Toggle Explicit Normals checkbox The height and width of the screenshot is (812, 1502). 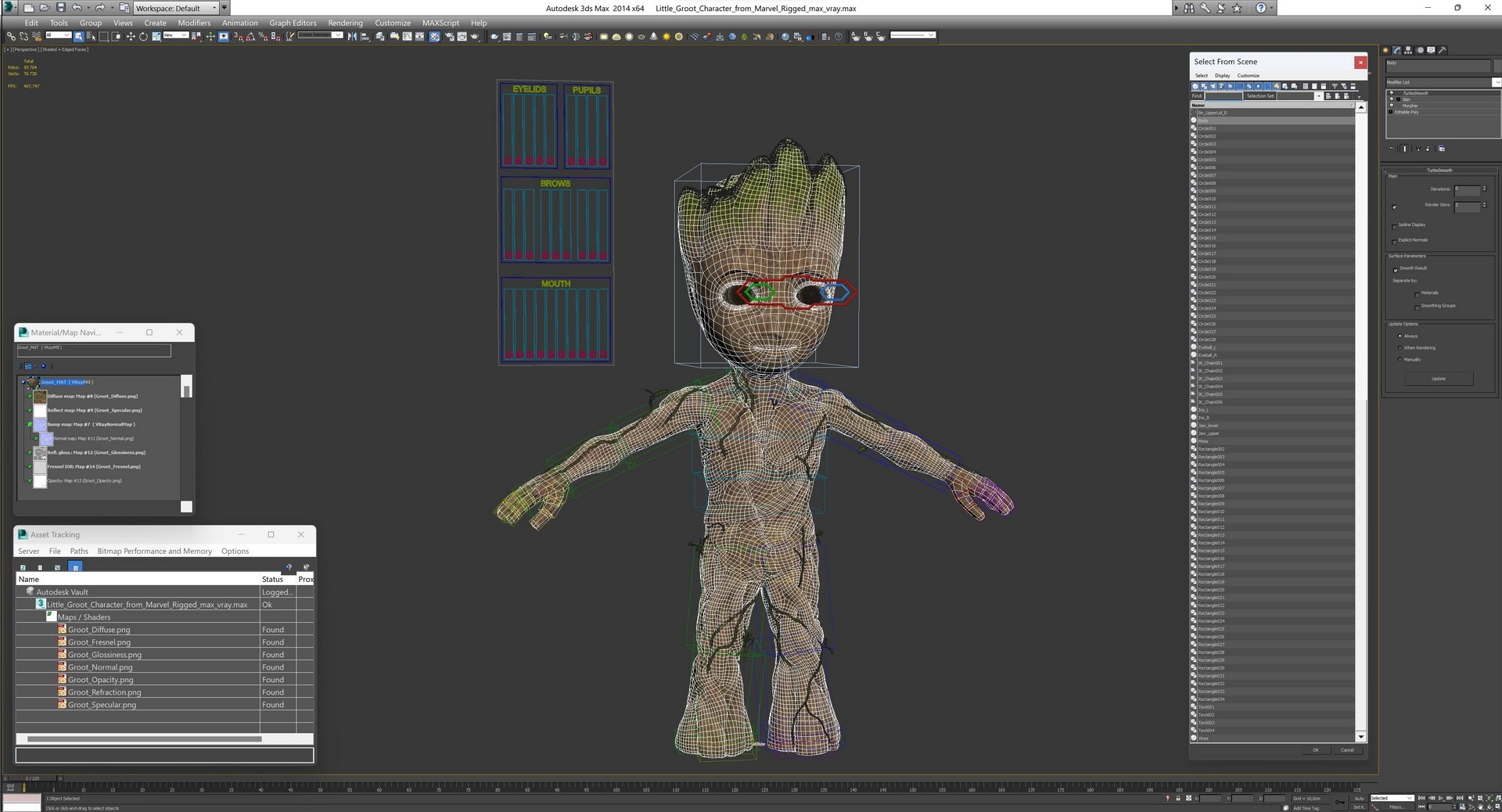[1394, 241]
